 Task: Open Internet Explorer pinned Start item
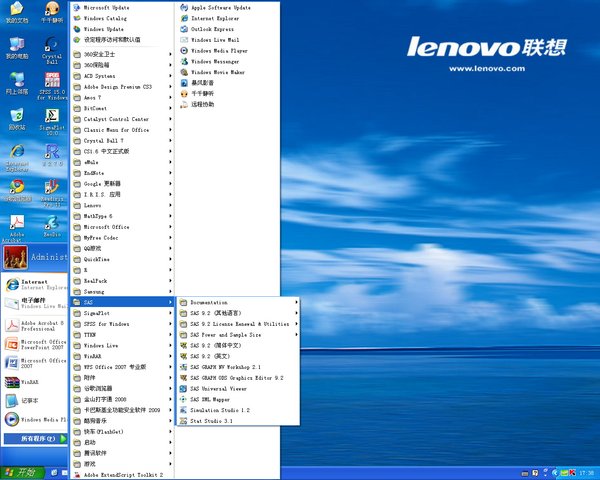click(x=36, y=284)
